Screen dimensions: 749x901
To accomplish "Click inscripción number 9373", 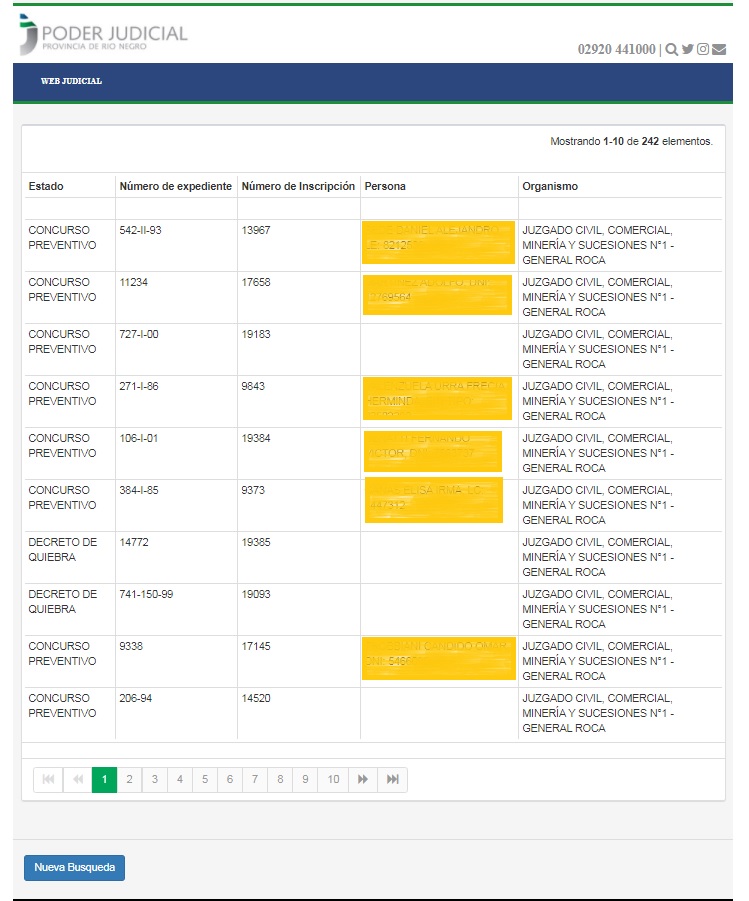I will coord(253,490).
